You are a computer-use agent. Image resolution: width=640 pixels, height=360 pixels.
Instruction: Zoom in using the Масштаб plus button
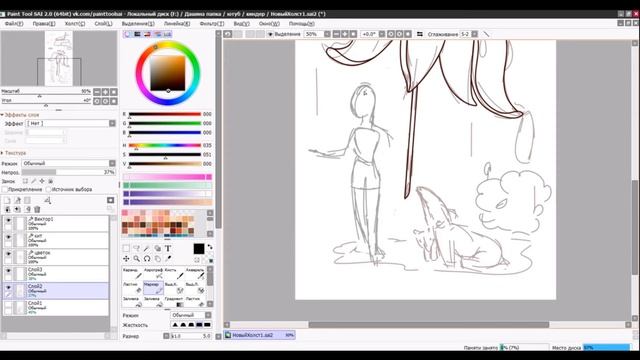(x=105, y=92)
